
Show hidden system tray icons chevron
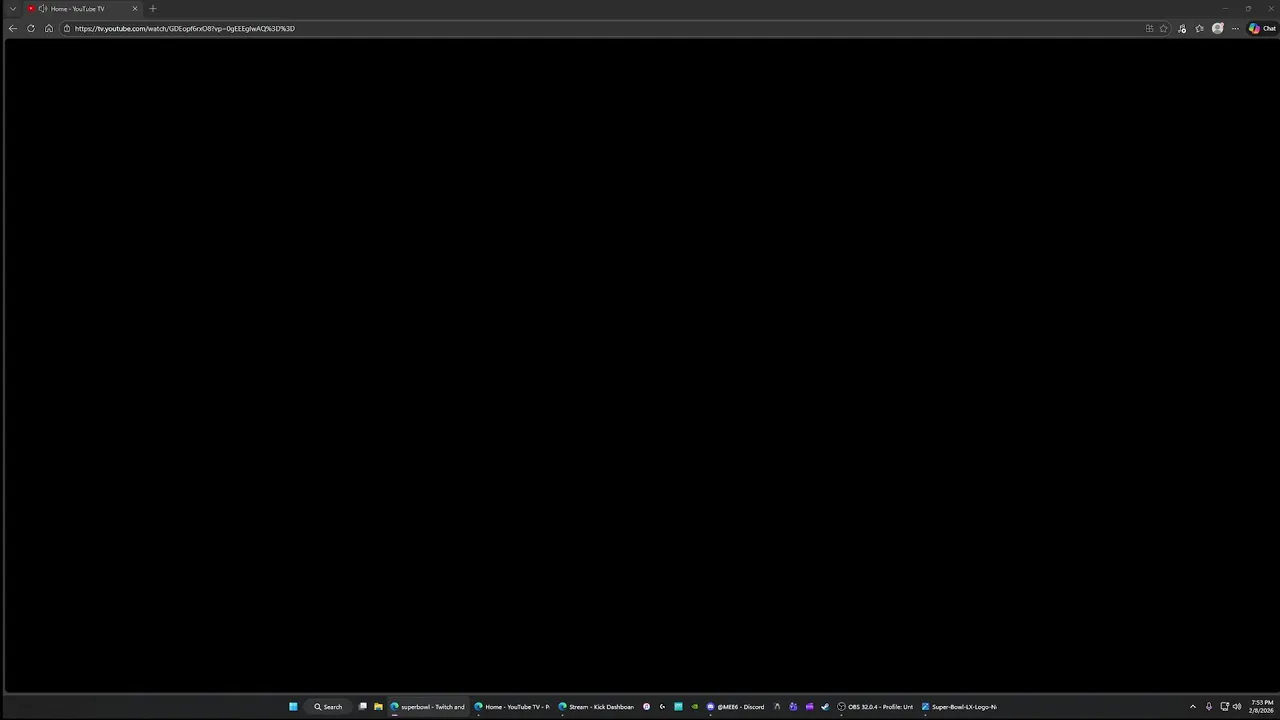click(1192, 707)
